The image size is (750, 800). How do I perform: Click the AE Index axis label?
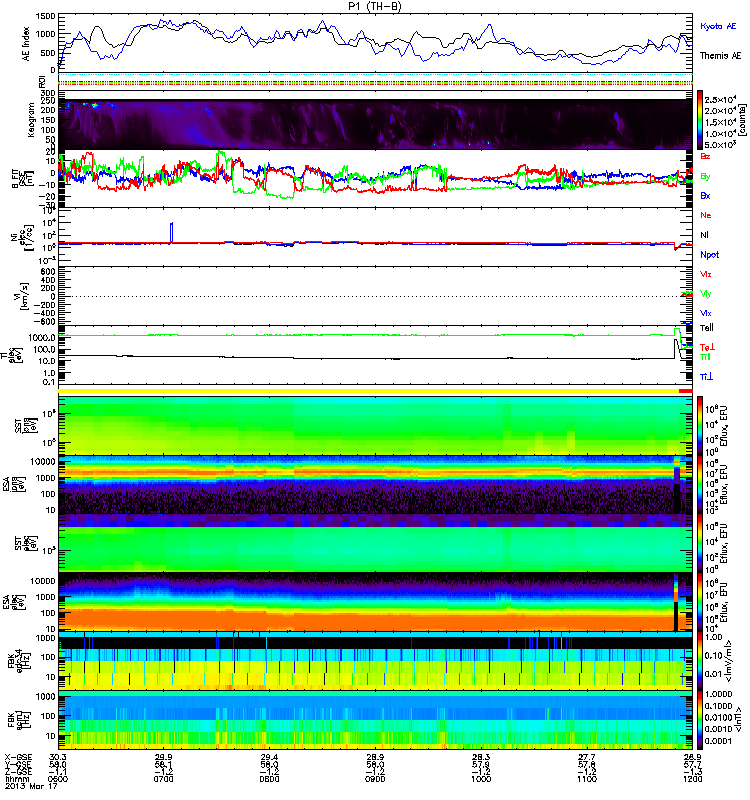coord(26,44)
